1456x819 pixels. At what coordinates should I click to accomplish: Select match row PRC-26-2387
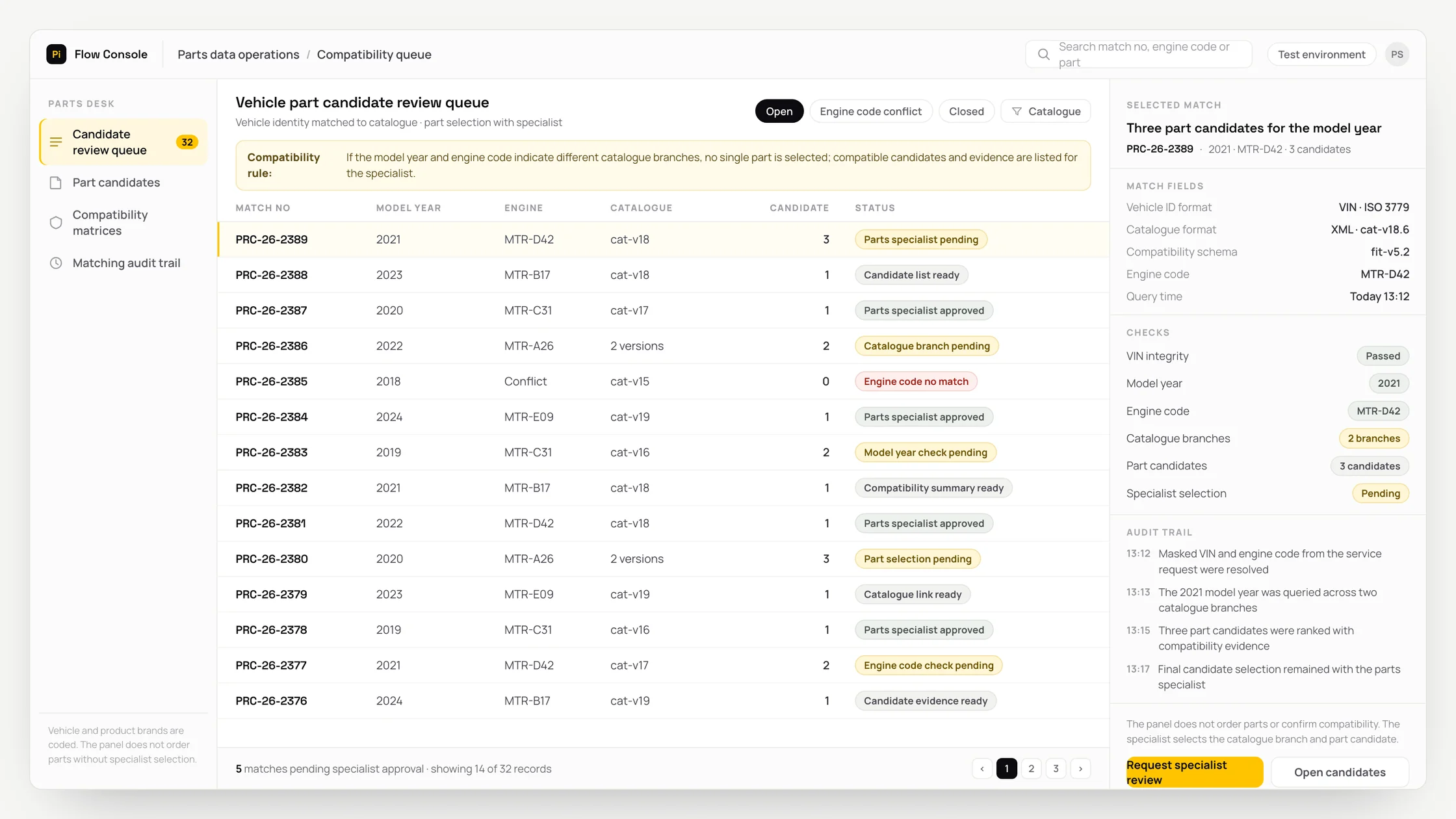pyautogui.click(x=663, y=311)
